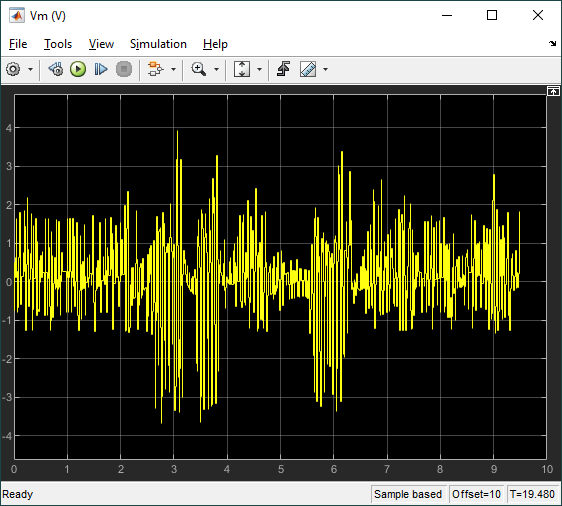Select the Zoom magnifier tool
Viewport: 562px width, 506px height.
coord(199,69)
